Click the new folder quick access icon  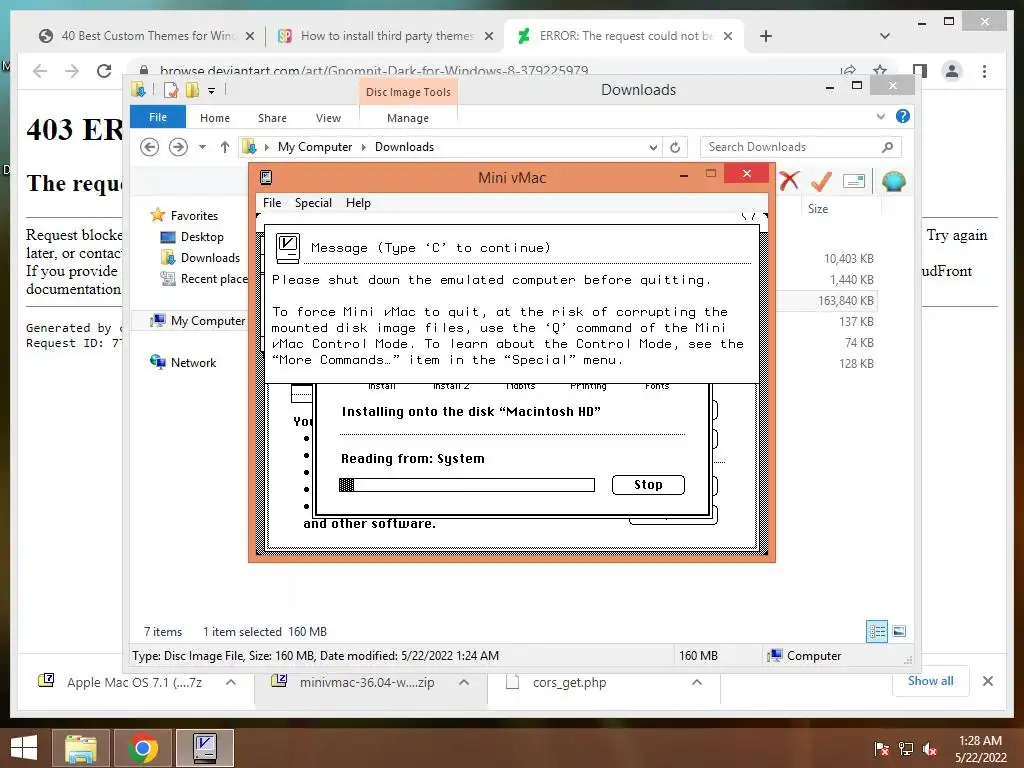click(193, 90)
